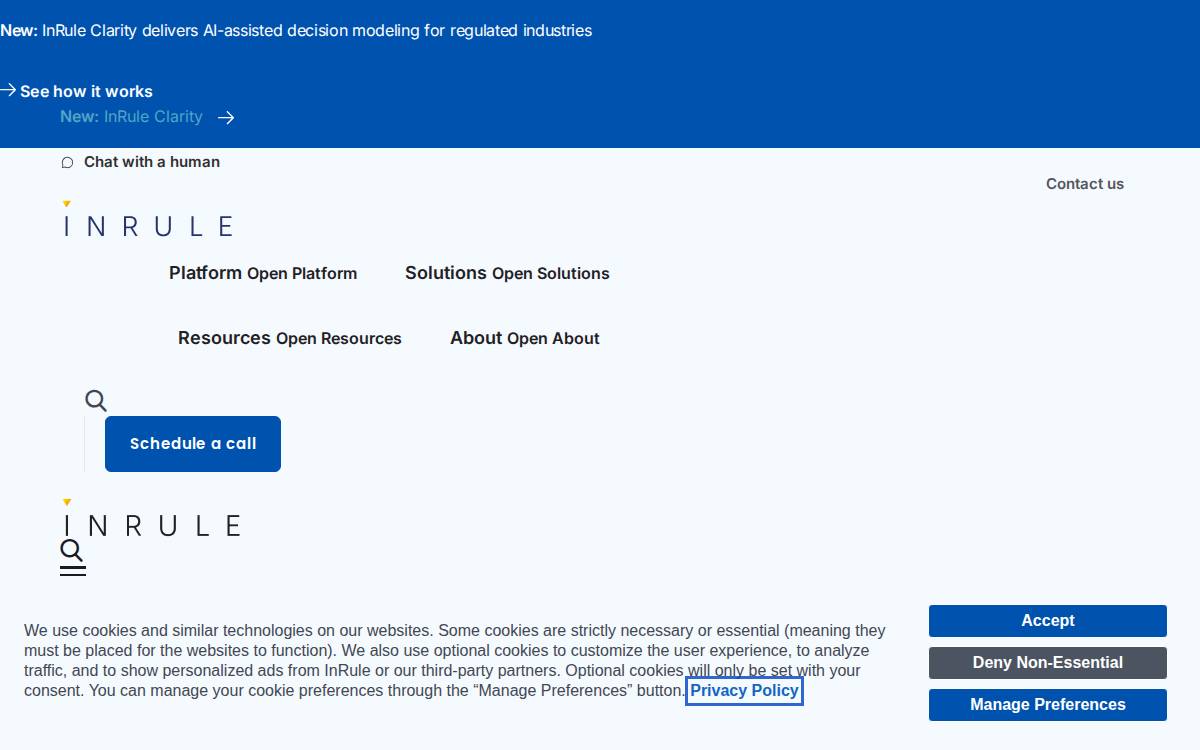Open the Solutions menu item
1200x750 pixels.
(446, 273)
